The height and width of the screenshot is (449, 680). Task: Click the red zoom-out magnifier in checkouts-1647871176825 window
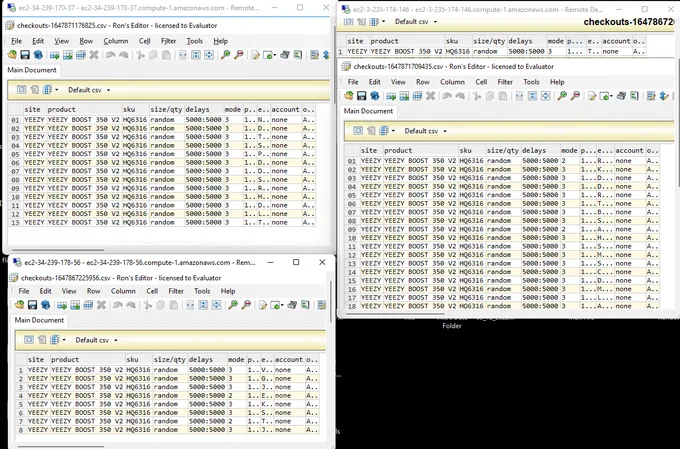239,55
